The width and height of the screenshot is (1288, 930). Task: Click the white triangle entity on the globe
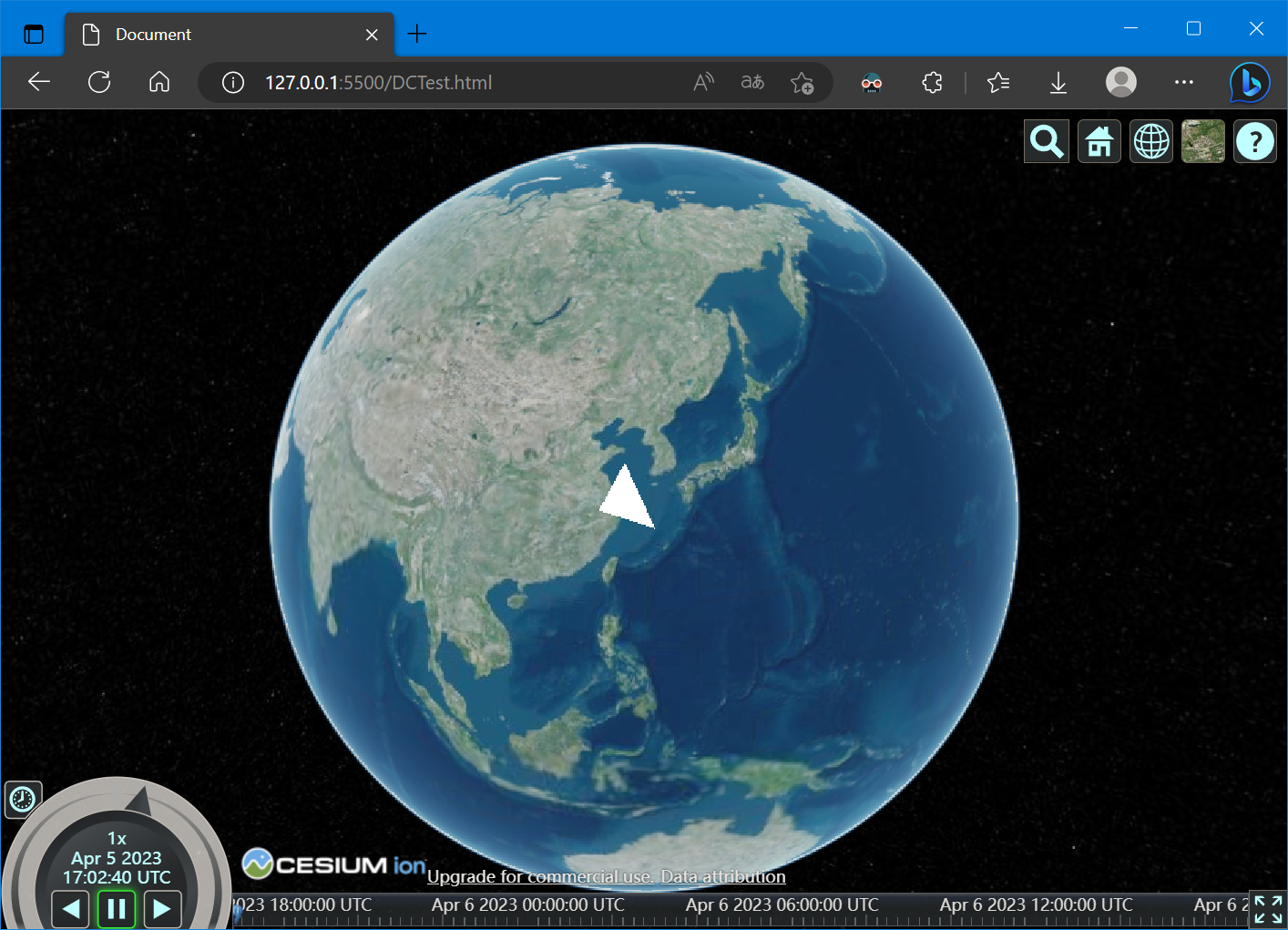point(628,500)
